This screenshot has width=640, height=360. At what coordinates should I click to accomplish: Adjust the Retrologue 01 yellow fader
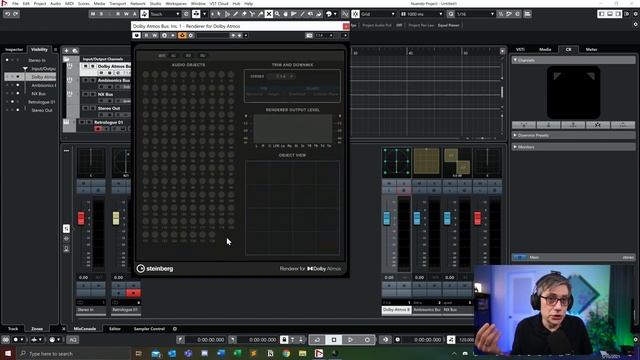coord(116,218)
